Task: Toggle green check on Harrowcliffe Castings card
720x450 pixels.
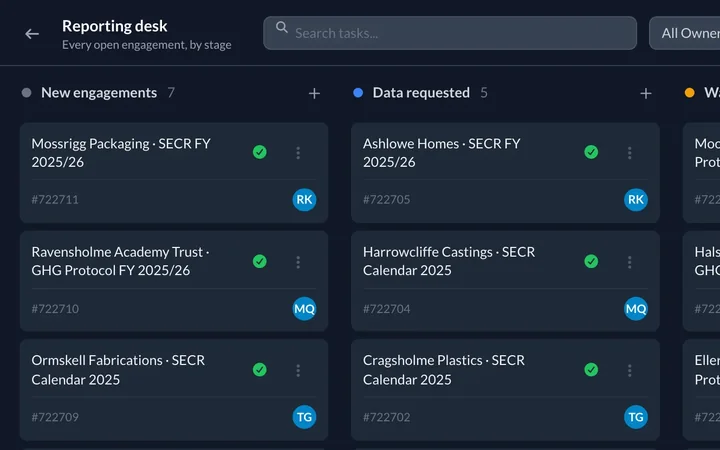Action: tap(591, 261)
